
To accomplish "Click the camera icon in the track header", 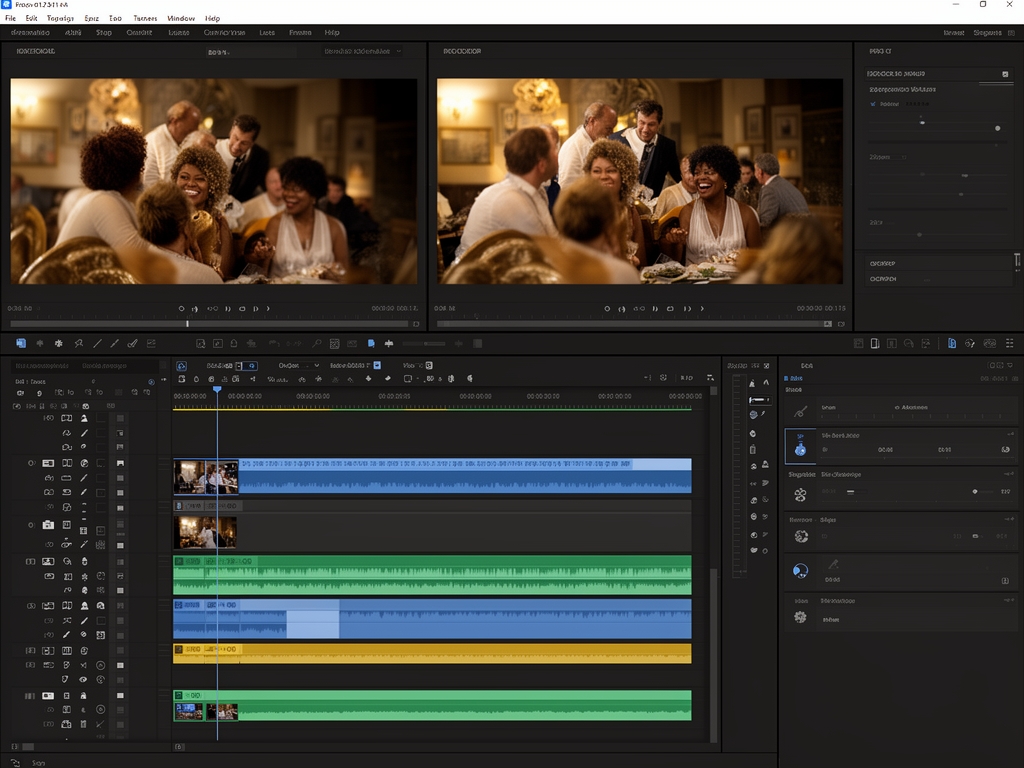I will tap(48, 525).
